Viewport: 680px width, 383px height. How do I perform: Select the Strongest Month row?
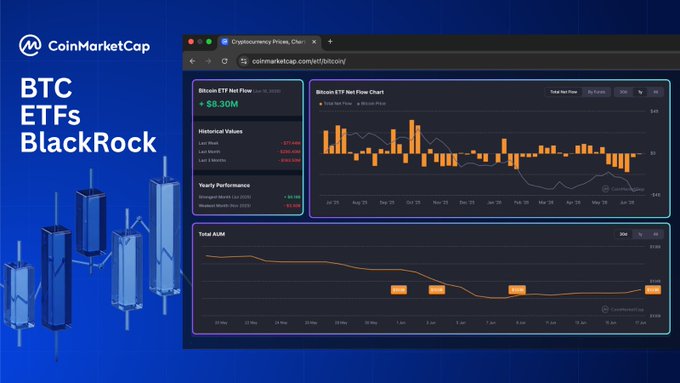point(249,197)
